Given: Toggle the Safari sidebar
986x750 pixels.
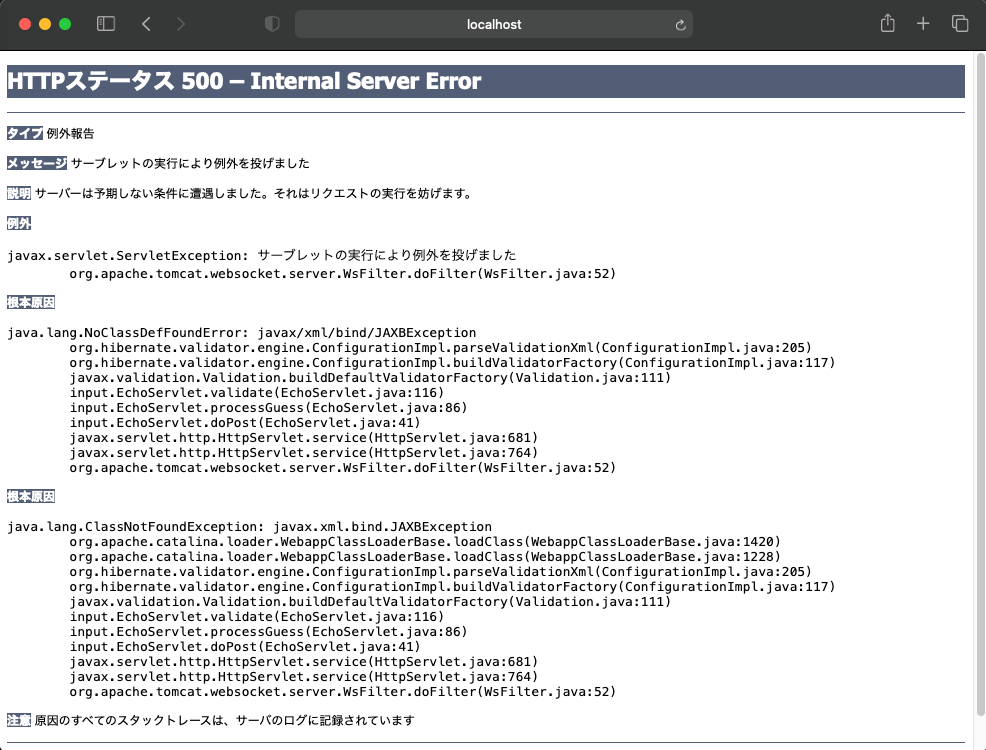Looking at the screenshot, I should (105, 22).
